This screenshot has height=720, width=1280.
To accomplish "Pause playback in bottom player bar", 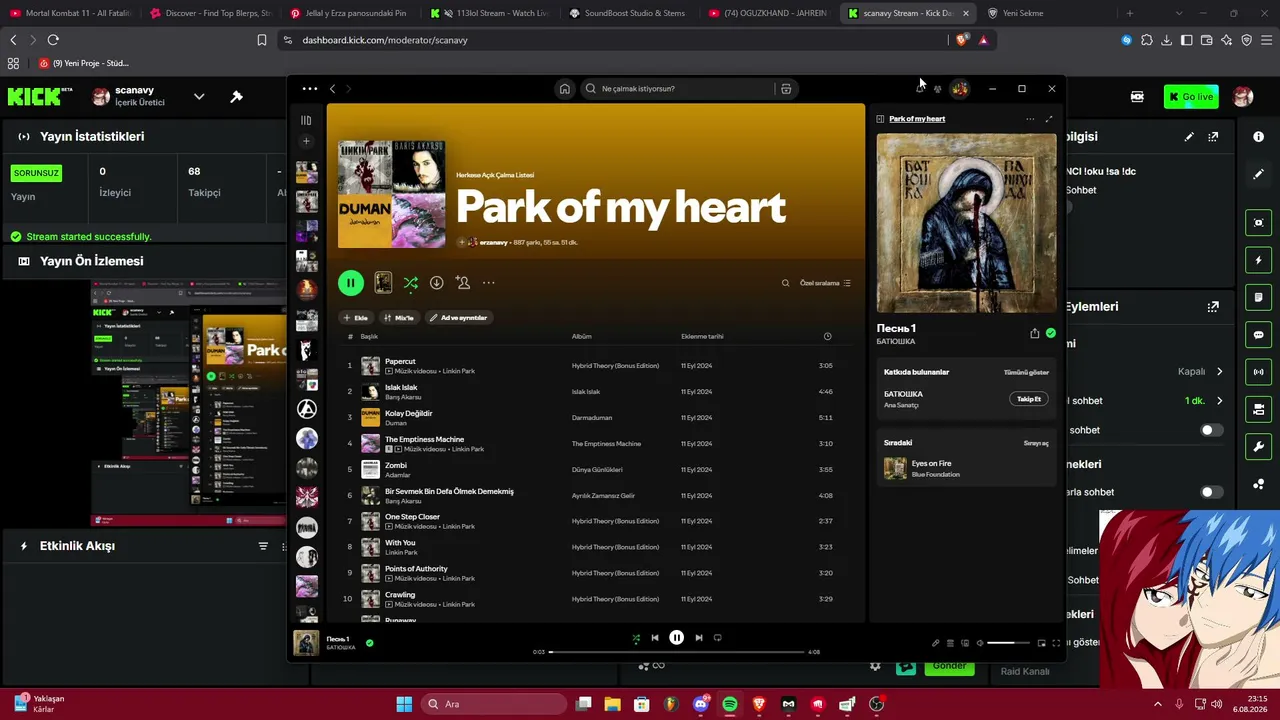I will pyautogui.click(x=677, y=638).
